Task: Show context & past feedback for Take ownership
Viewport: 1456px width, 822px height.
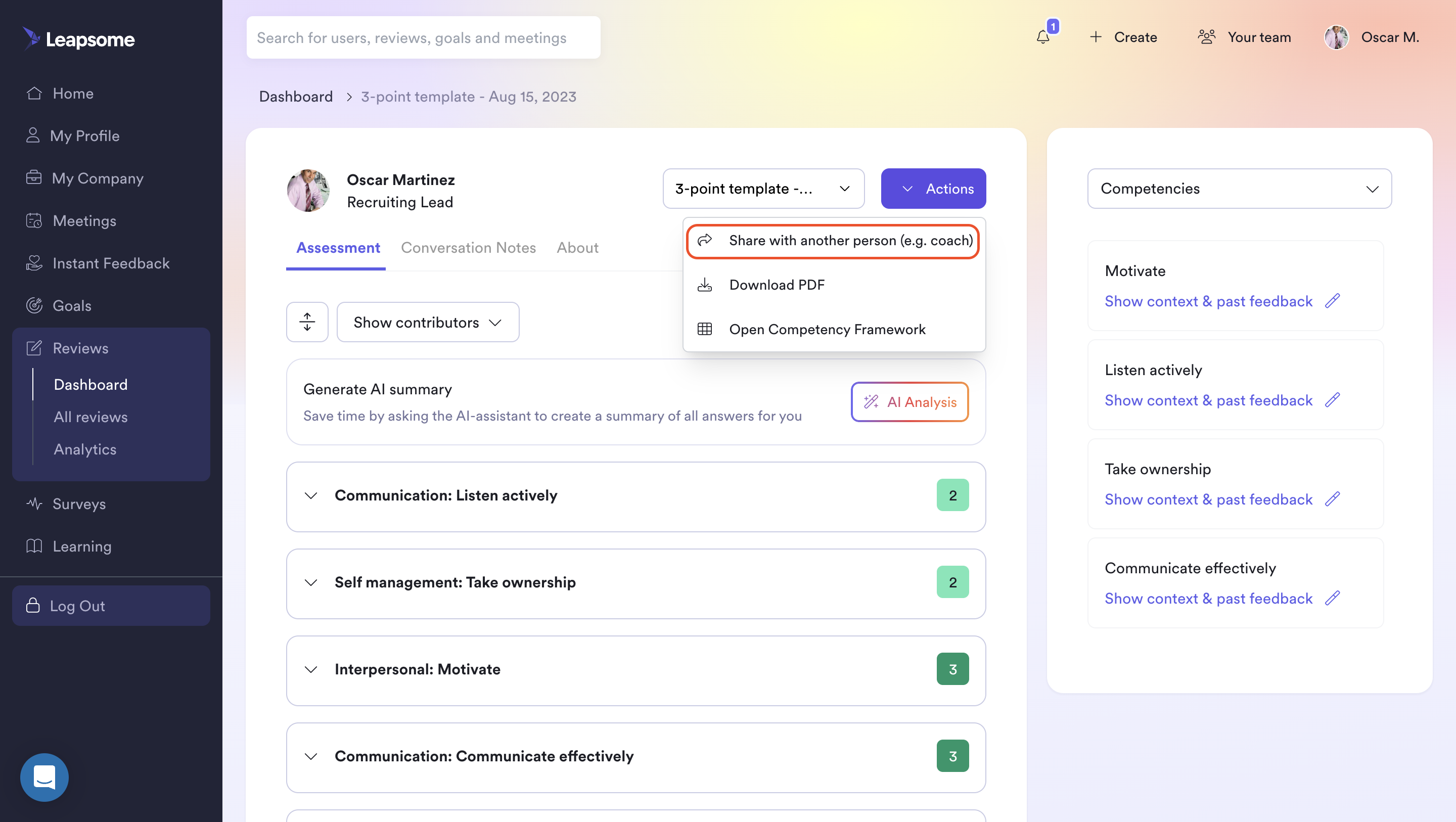Action: point(1208,499)
